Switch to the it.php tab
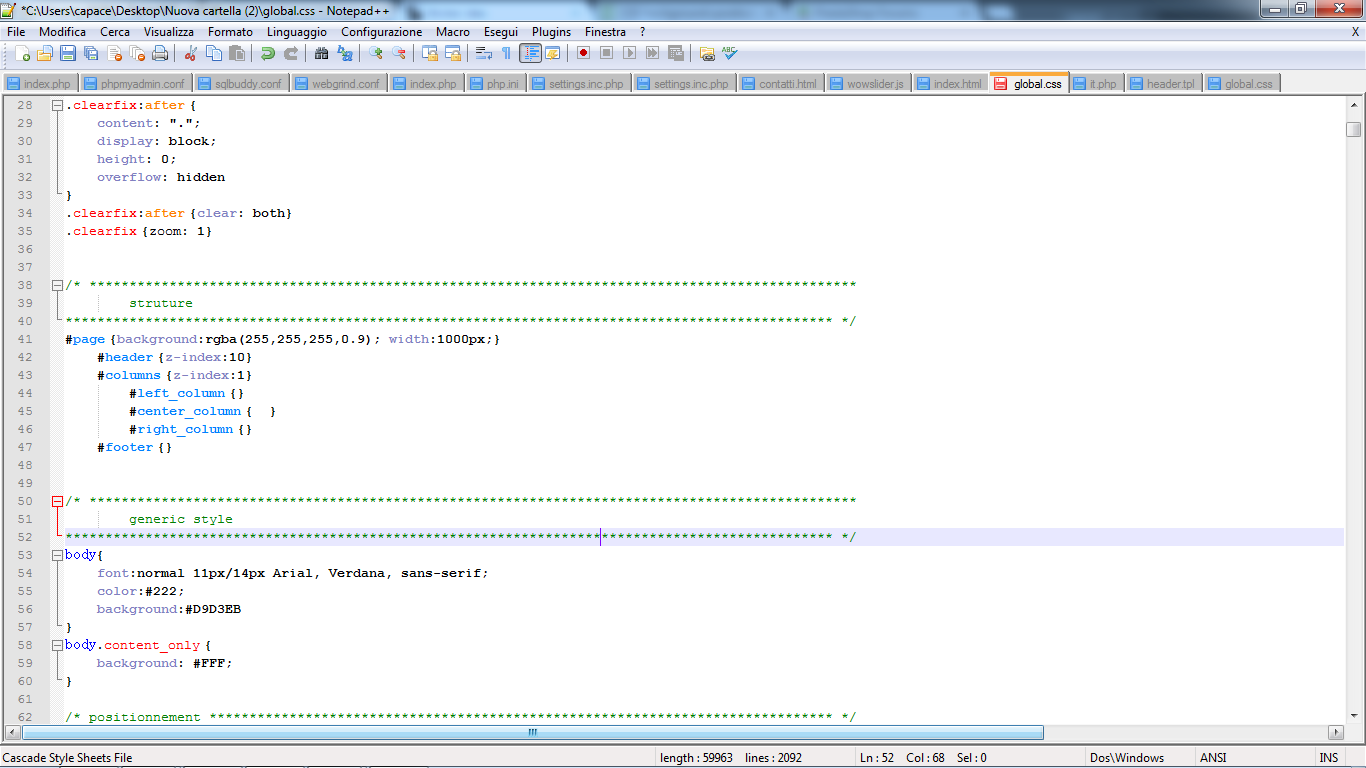The image size is (1366, 768). click(x=1096, y=84)
